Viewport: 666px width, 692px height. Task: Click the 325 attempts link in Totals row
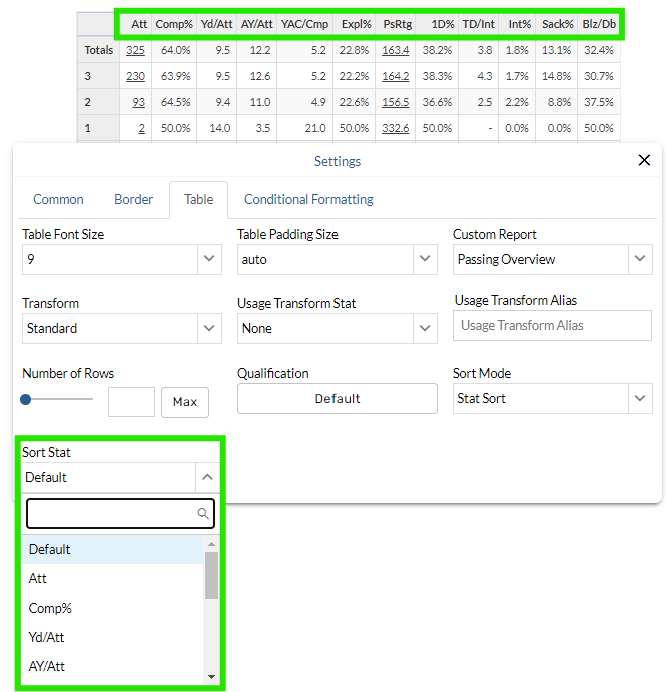click(134, 49)
